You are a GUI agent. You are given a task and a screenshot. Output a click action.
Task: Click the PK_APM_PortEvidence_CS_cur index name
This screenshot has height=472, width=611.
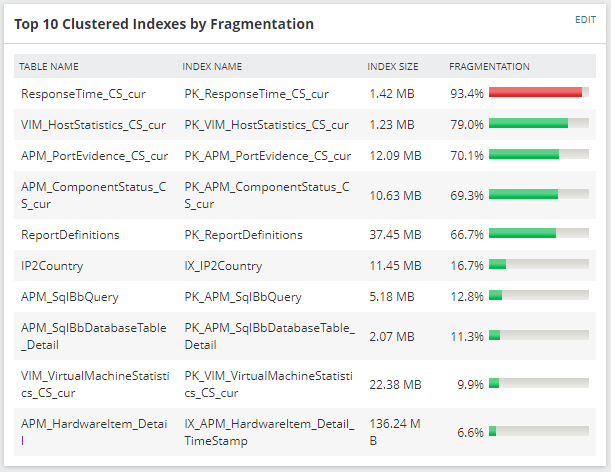click(267, 156)
